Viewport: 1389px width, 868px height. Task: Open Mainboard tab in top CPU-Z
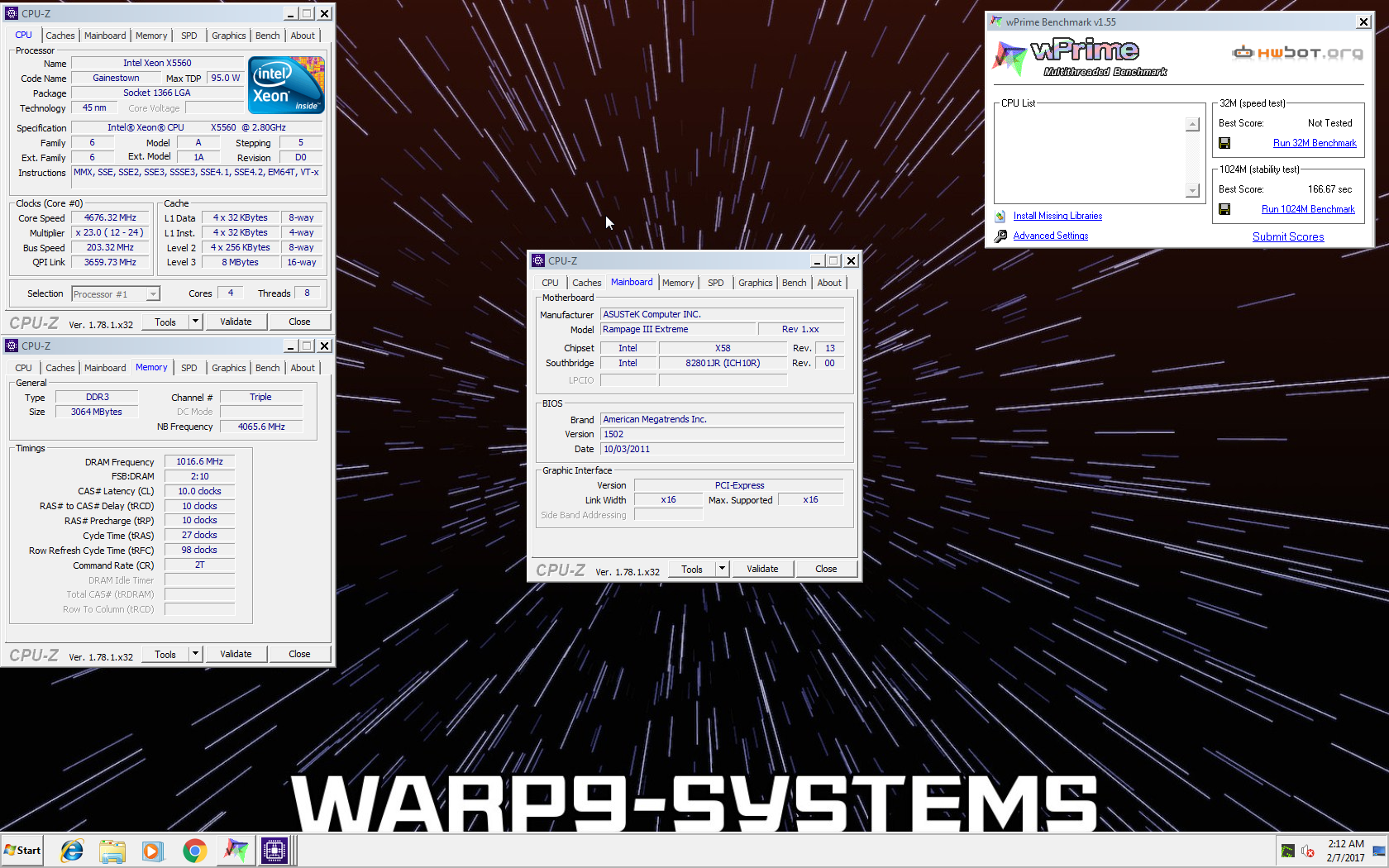click(x=105, y=36)
